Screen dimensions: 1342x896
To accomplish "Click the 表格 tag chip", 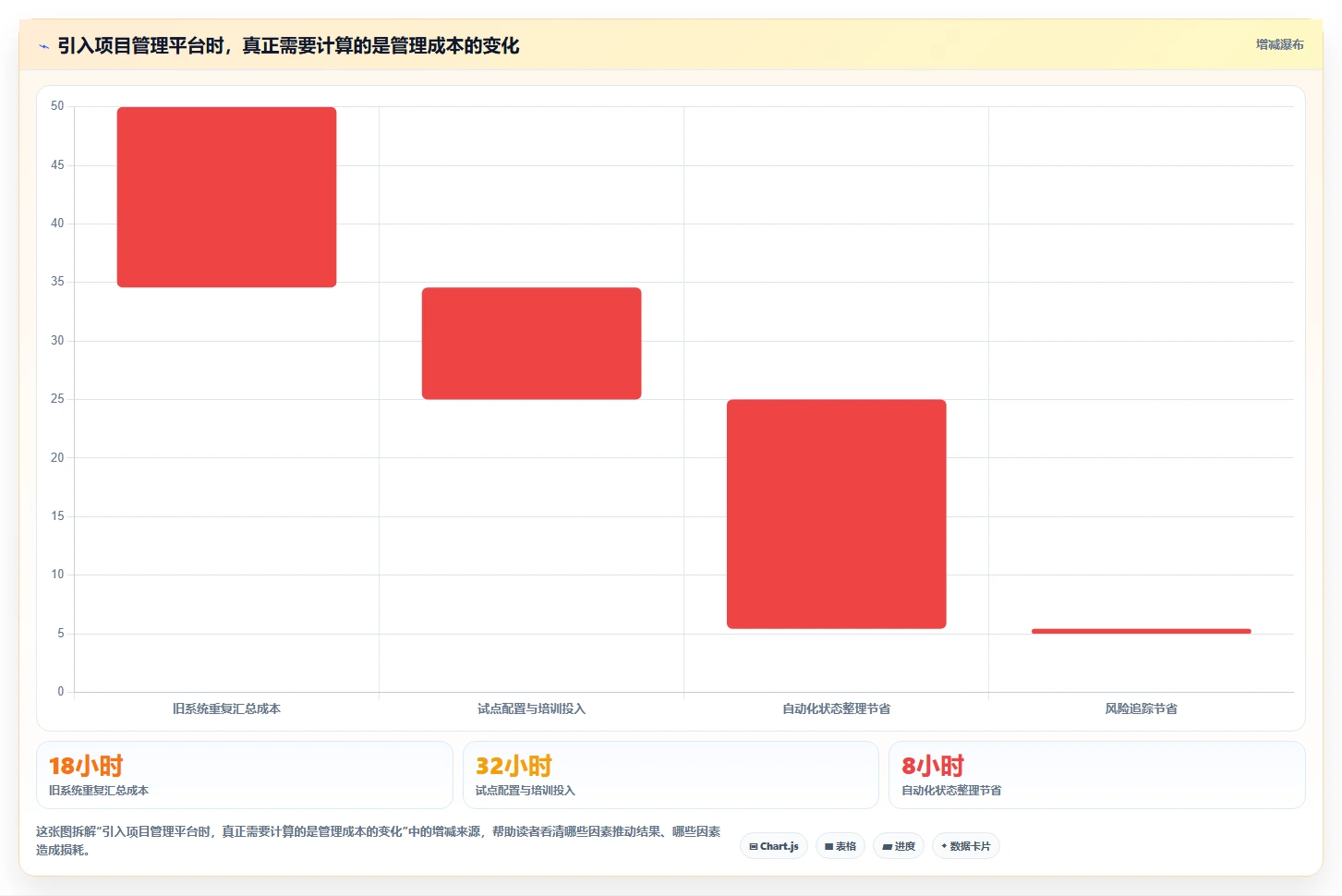I will [840, 846].
